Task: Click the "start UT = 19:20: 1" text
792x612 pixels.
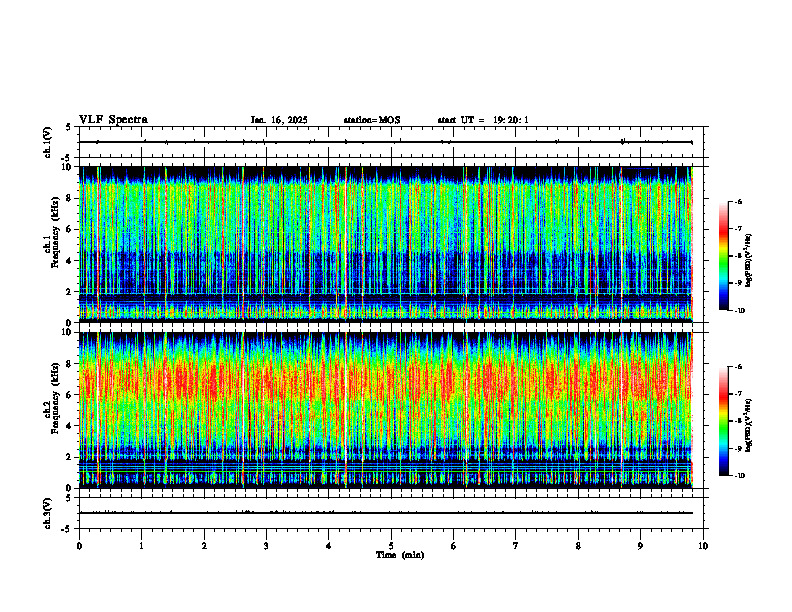Action: (483, 120)
